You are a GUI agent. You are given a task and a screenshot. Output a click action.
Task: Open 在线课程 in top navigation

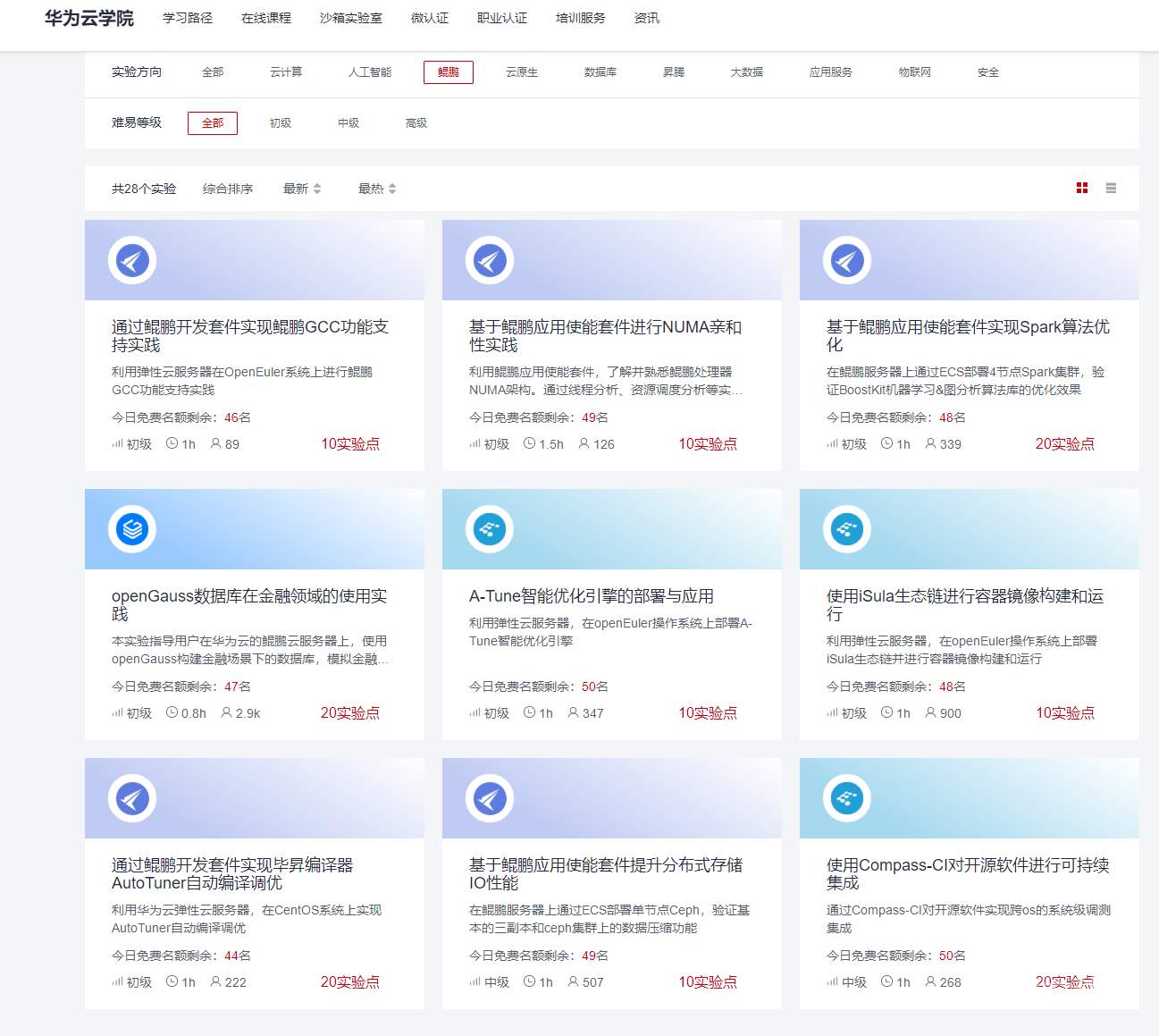[266, 18]
